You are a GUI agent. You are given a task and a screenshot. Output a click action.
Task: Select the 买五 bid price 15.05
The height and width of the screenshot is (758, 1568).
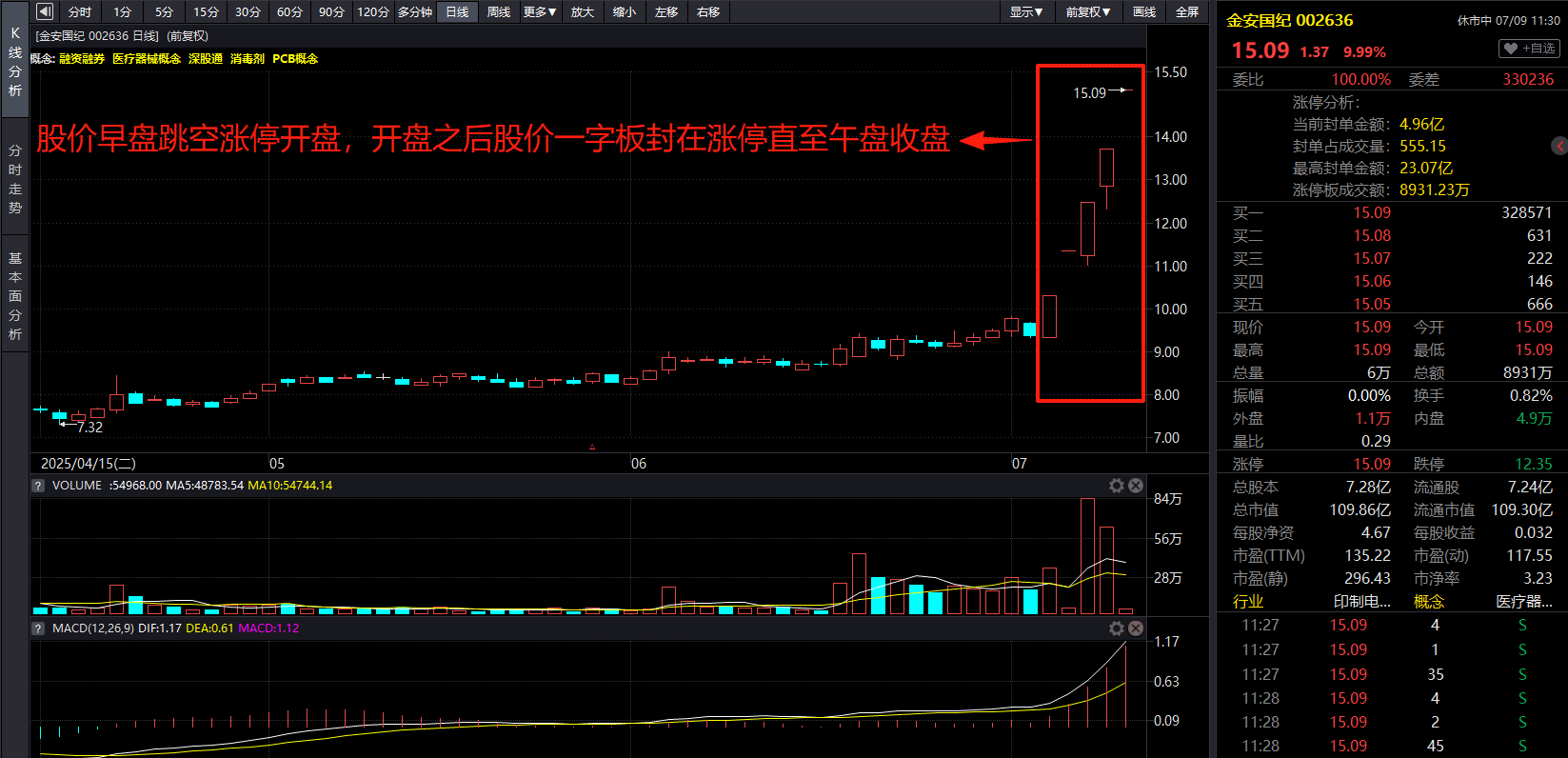[1372, 305]
